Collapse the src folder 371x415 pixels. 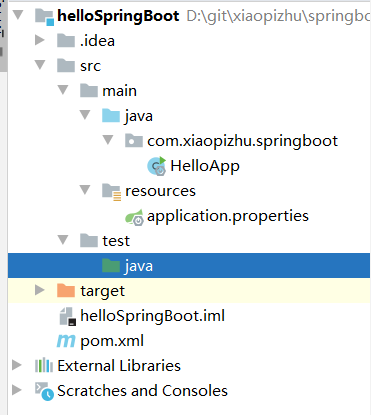click(40, 65)
